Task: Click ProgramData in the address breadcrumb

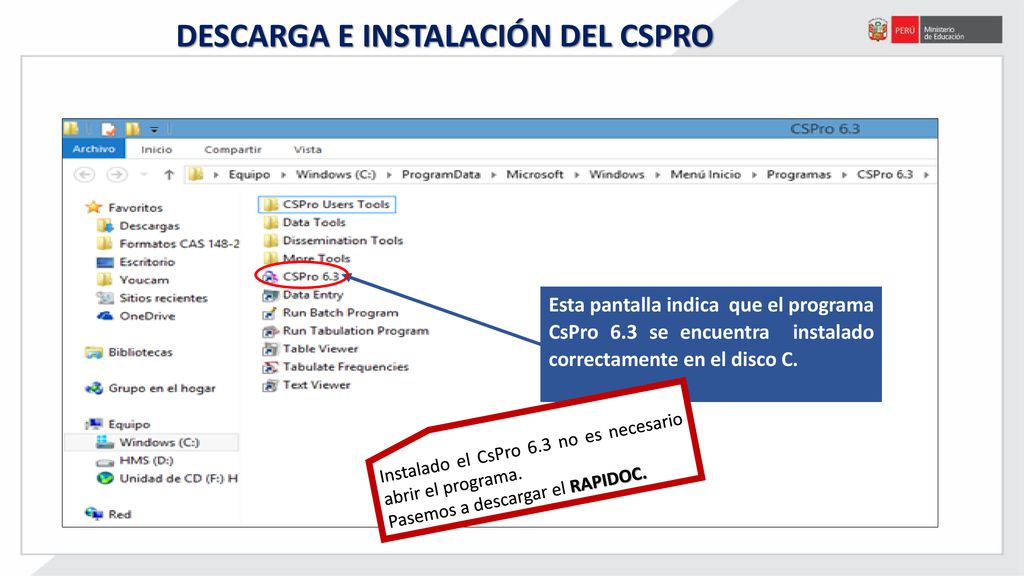Action: tap(441, 174)
